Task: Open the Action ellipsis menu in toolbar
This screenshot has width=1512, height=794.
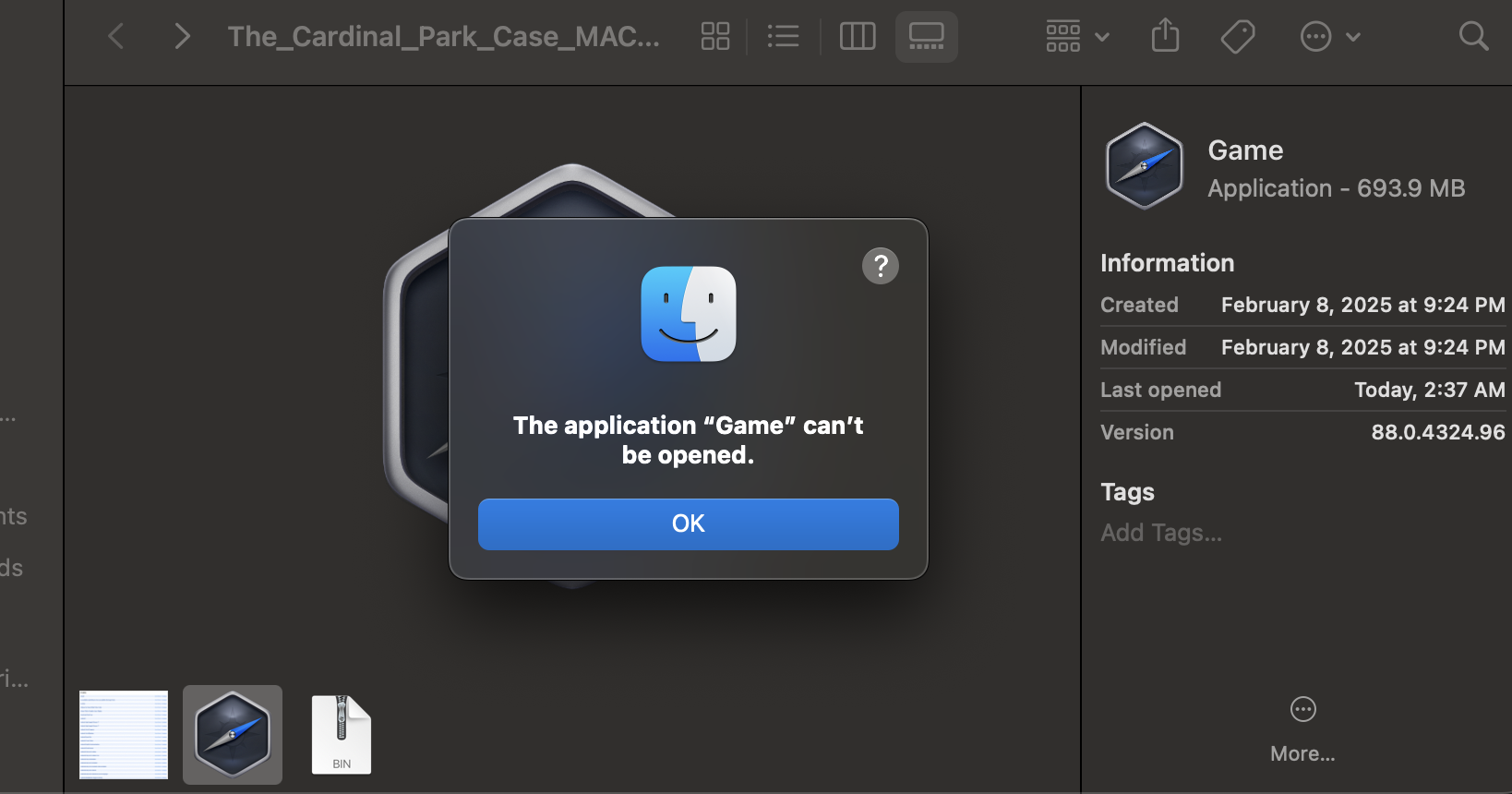Action: (1330, 37)
